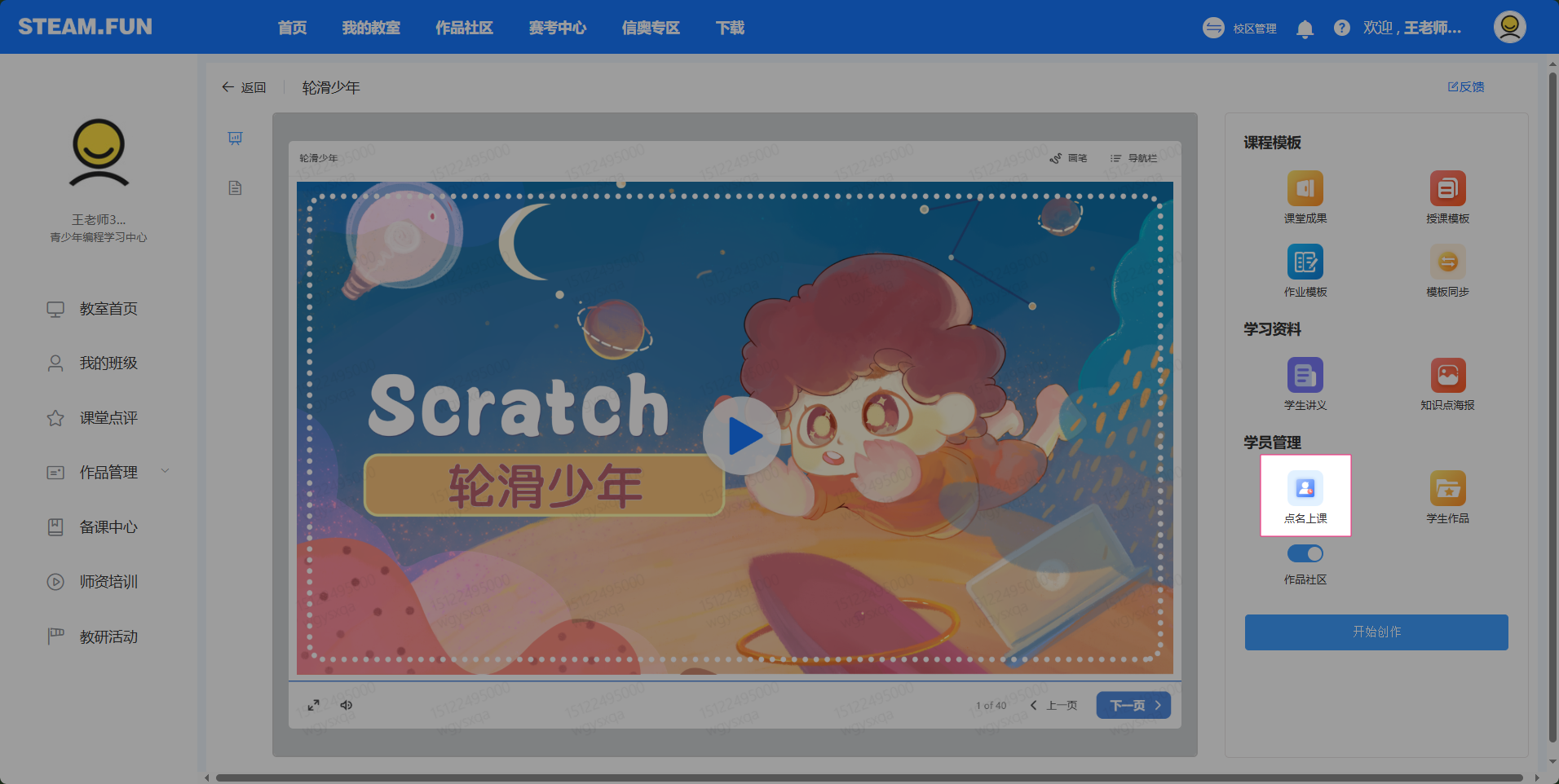
Task: Open the 授课模板 icon
Action: (x=1447, y=189)
